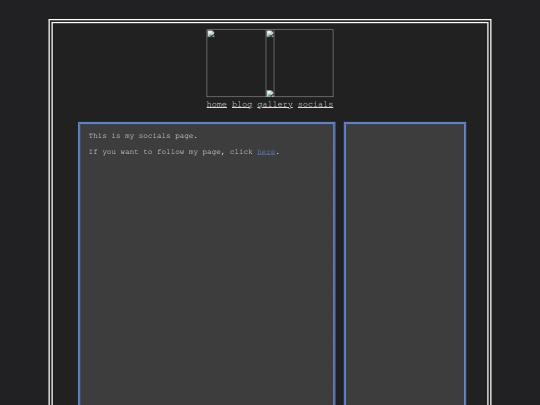Click "This is my socials page." text
Viewport: 540px width, 405px height.
143,136
